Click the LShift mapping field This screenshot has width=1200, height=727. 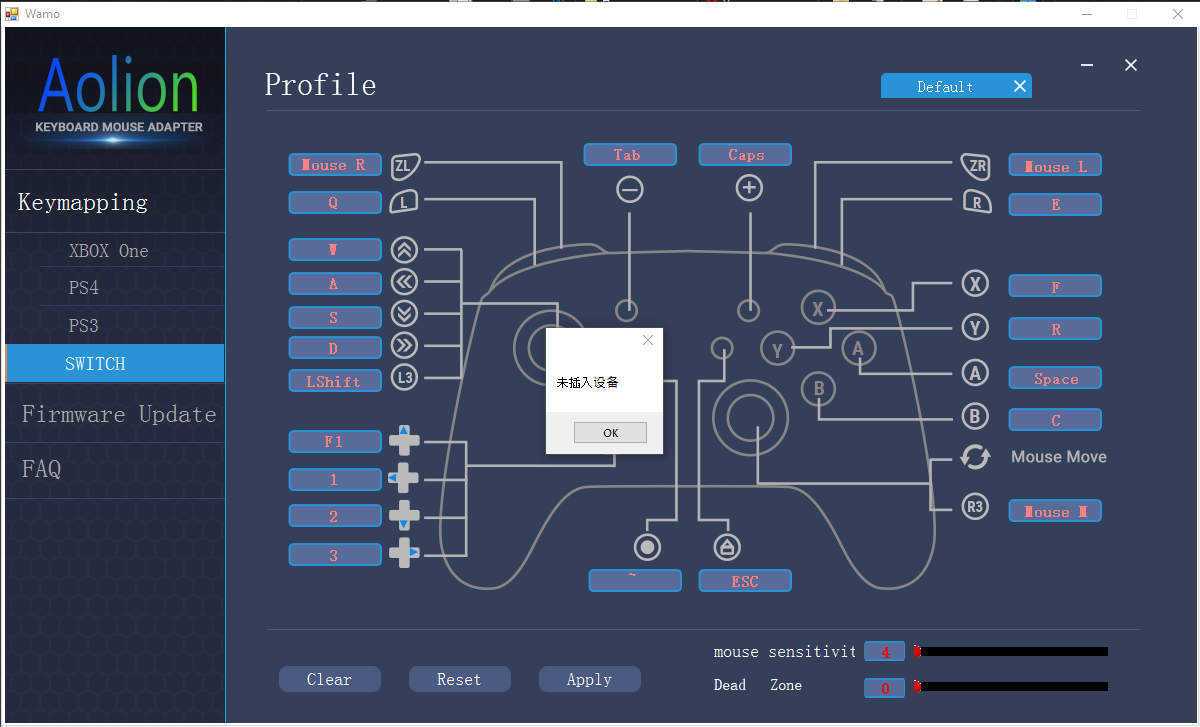point(335,381)
